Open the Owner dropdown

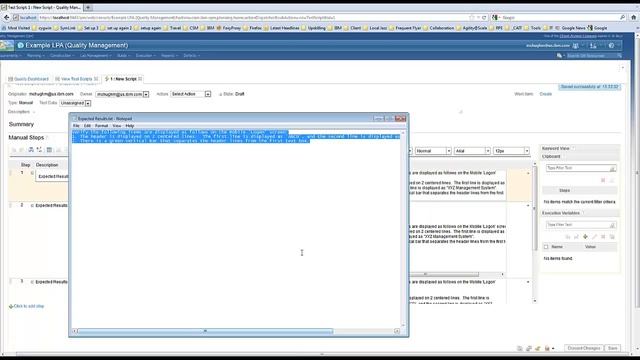tap(146, 94)
